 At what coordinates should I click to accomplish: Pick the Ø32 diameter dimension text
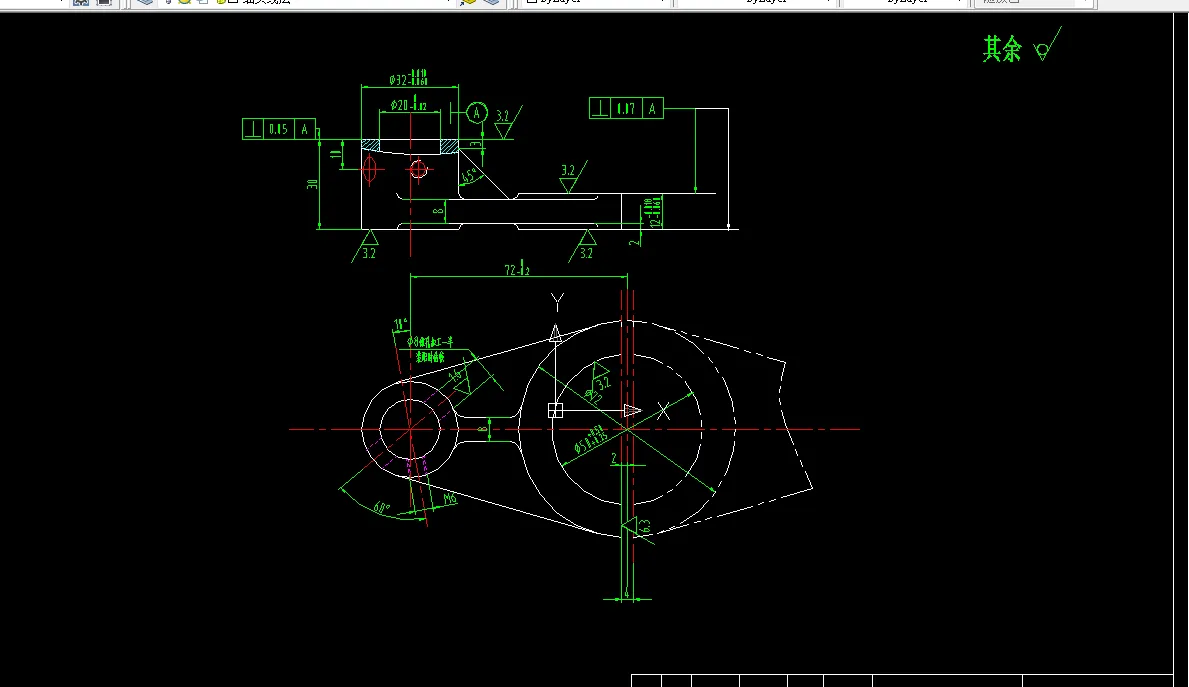point(409,78)
